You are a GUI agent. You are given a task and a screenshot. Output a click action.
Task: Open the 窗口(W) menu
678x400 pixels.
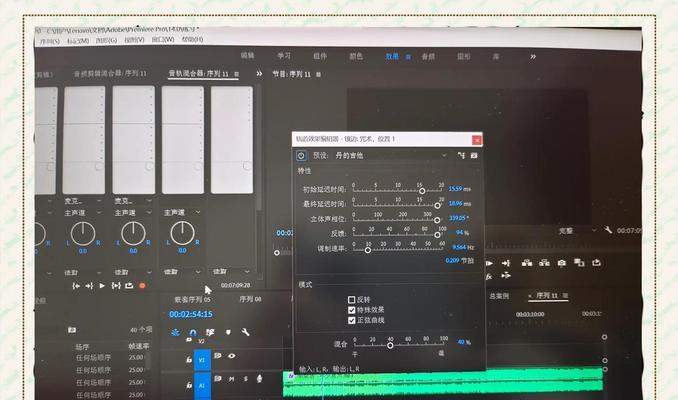point(163,39)
